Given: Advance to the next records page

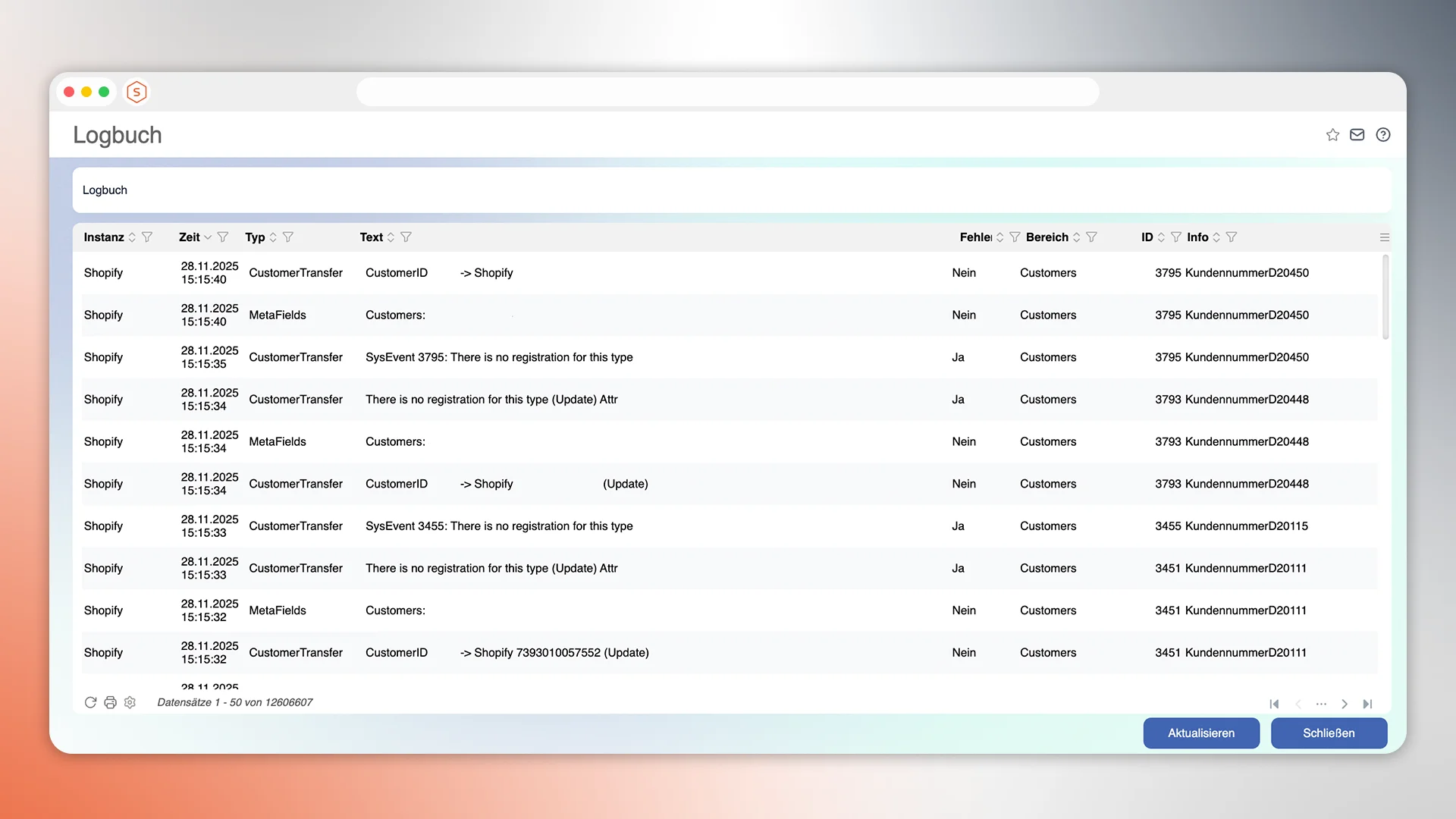Looking at the screenshot, I should [x=1345, y=704].
